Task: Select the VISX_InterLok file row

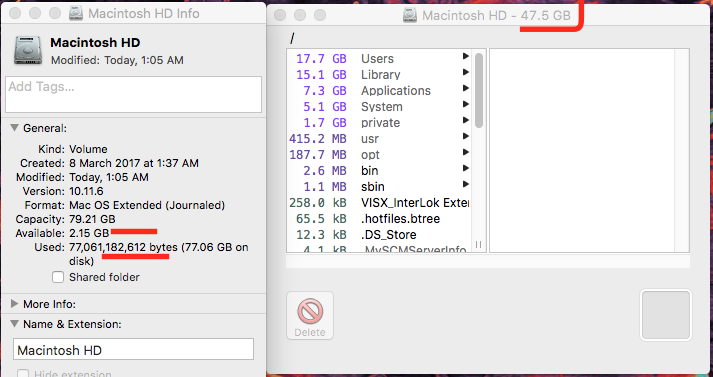Action: (x=380, y=203)
